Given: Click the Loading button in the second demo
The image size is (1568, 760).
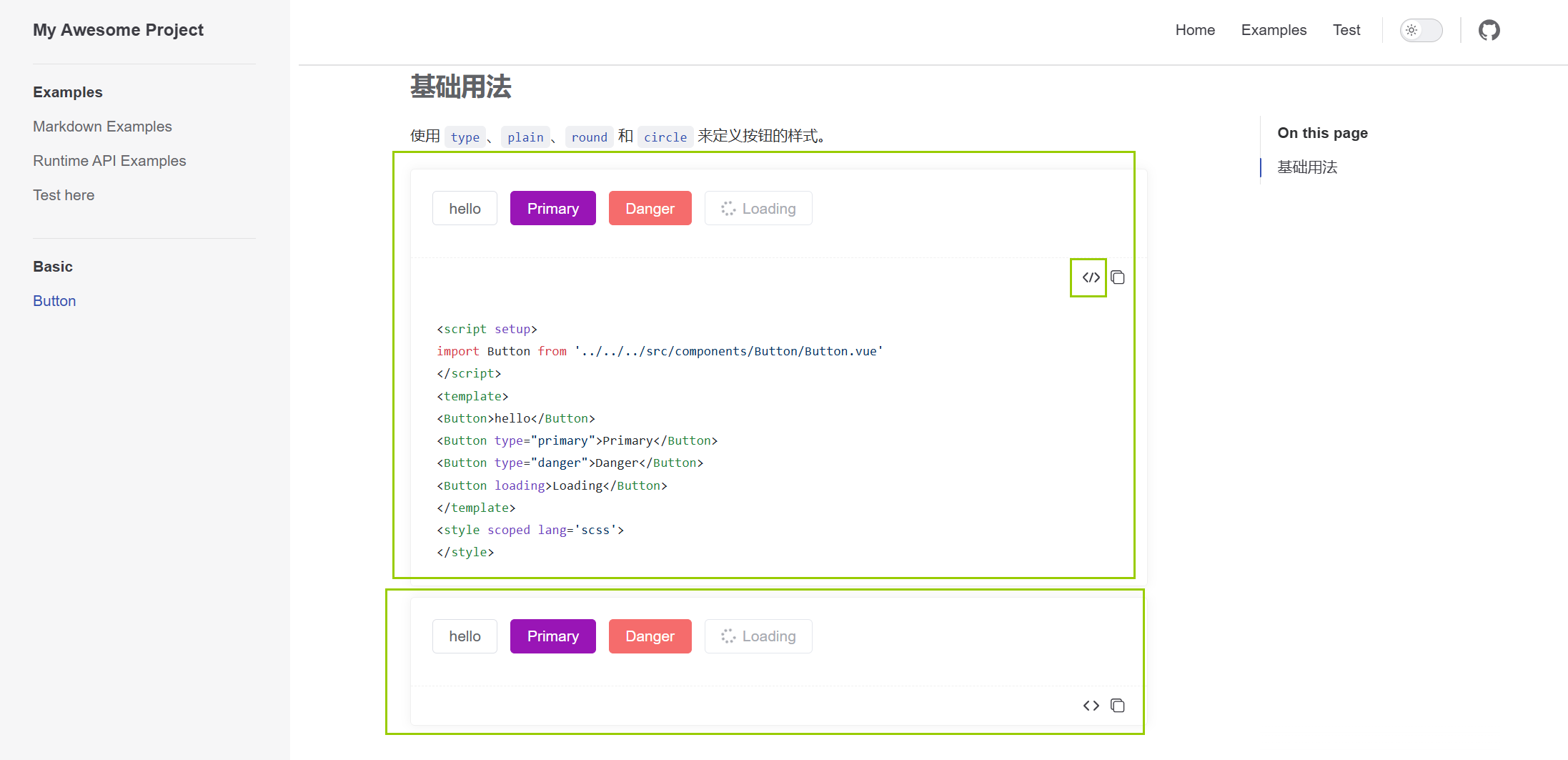Looking at the screenshot, I should (x=758, y=636).
